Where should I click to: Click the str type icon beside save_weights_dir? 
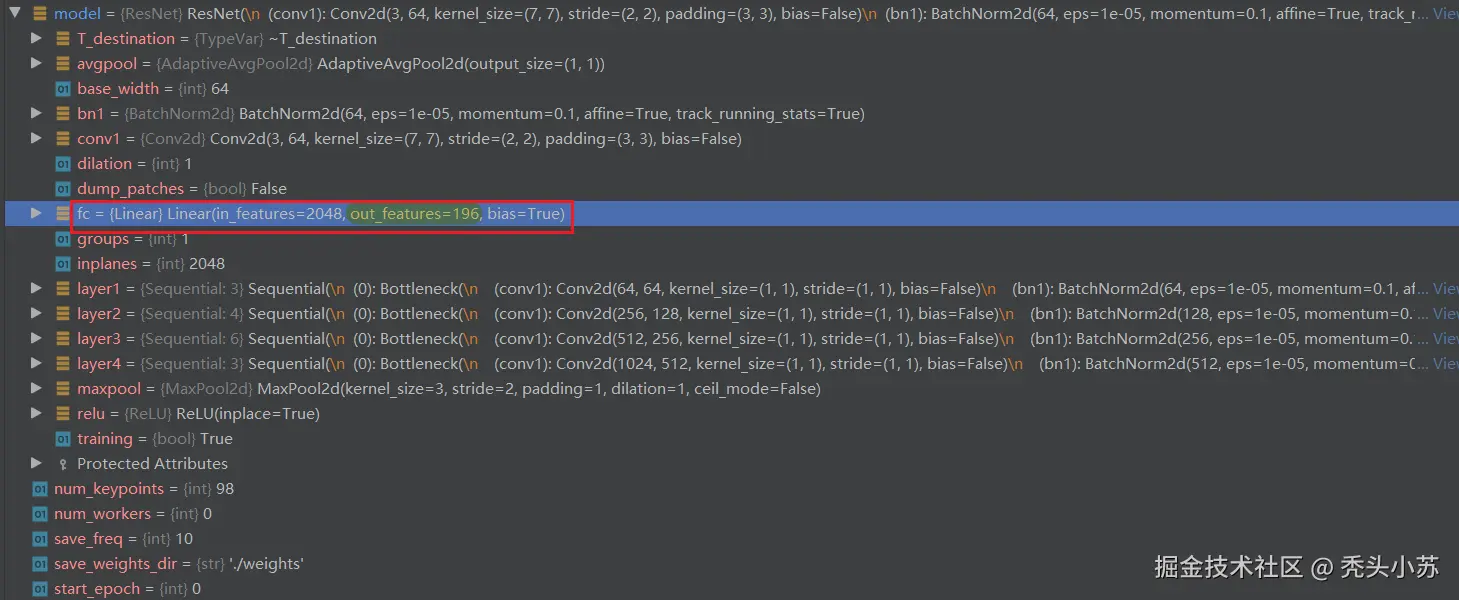coord(40,564)
